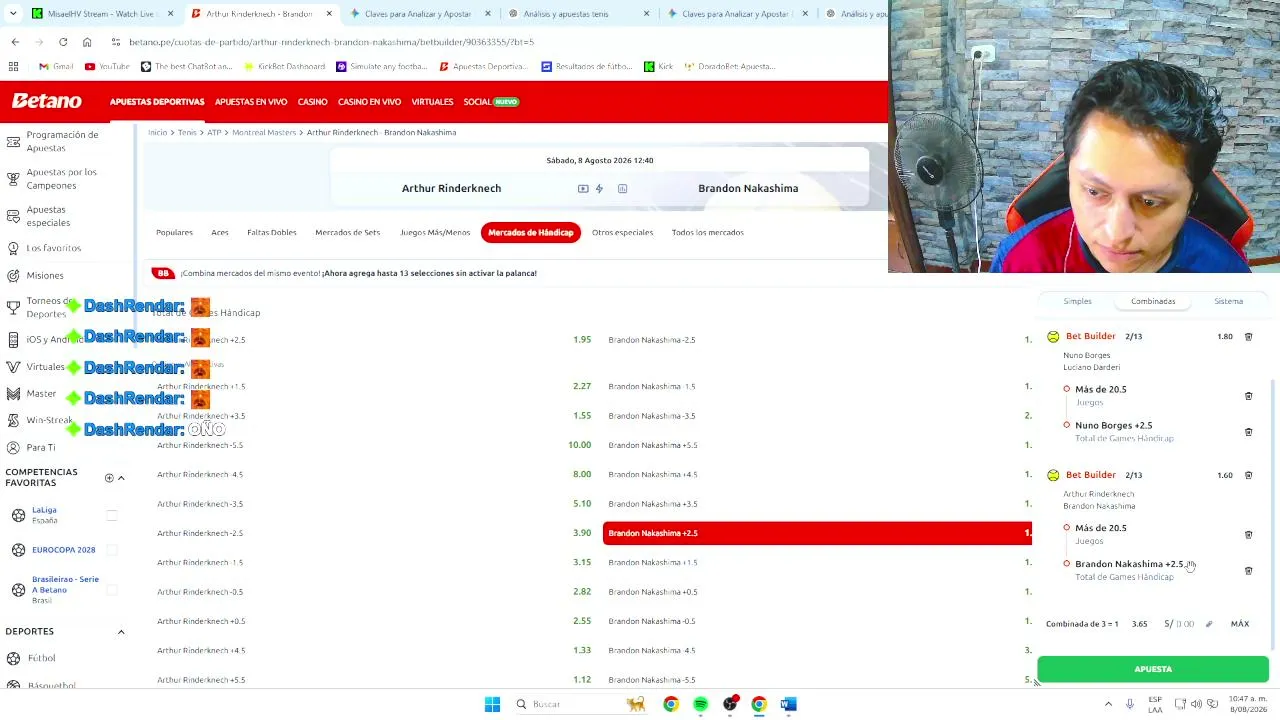The width and height of the screenshot is (1280, 720).
Task: Open Los favoritos in the sidebar
Action: [x=54, y=248]
